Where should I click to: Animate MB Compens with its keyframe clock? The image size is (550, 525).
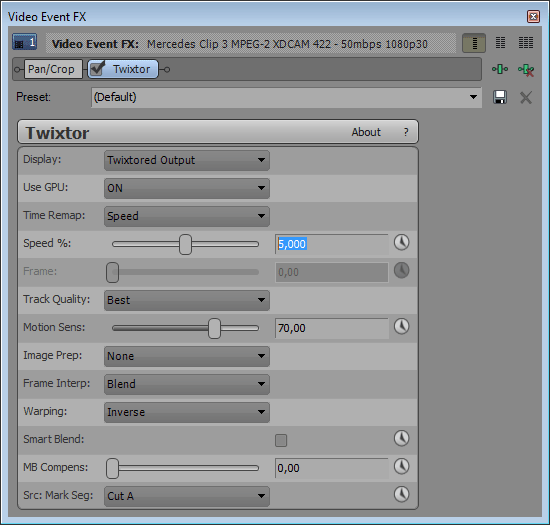401,466
